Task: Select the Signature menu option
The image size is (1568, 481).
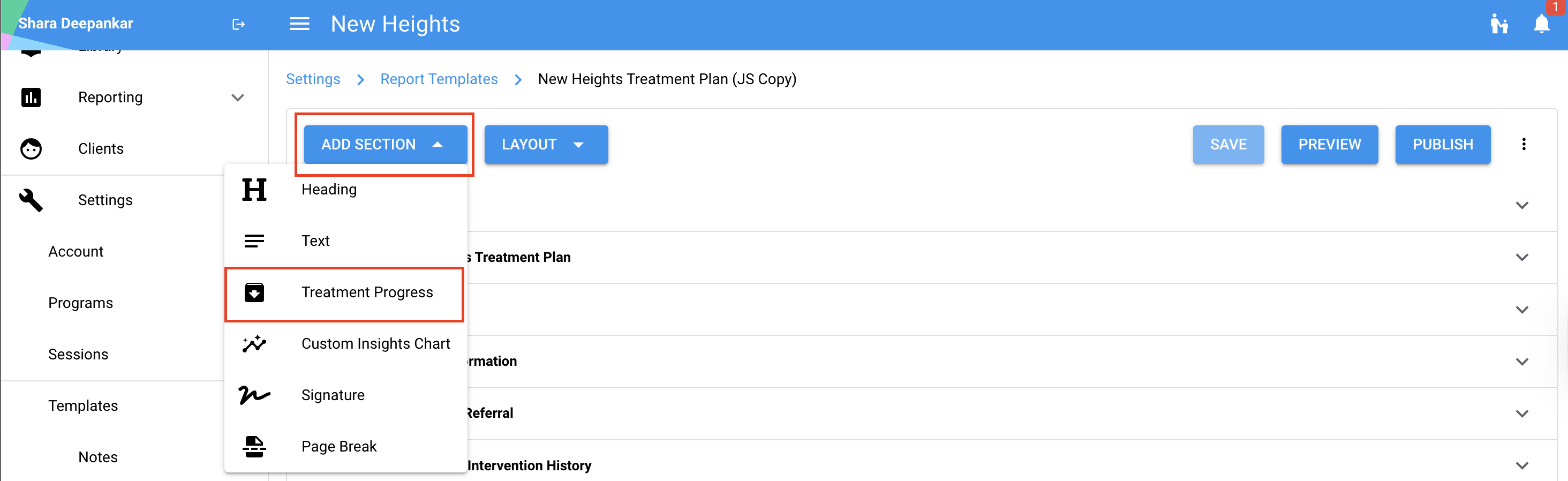Action: 333,396
